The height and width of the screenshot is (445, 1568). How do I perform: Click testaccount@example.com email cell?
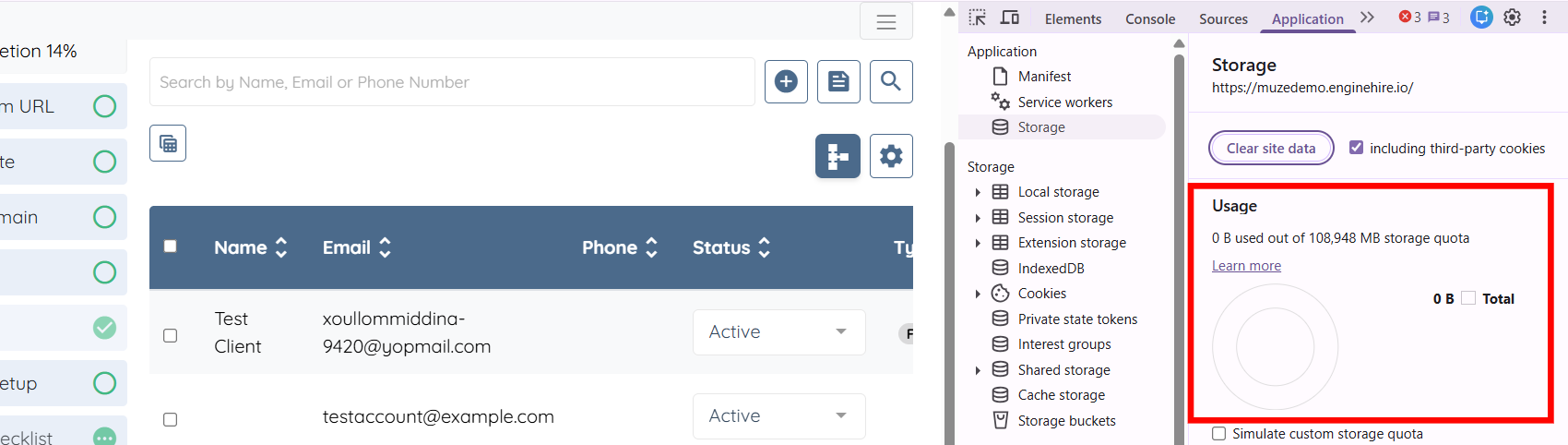click(x=438, y=416)
